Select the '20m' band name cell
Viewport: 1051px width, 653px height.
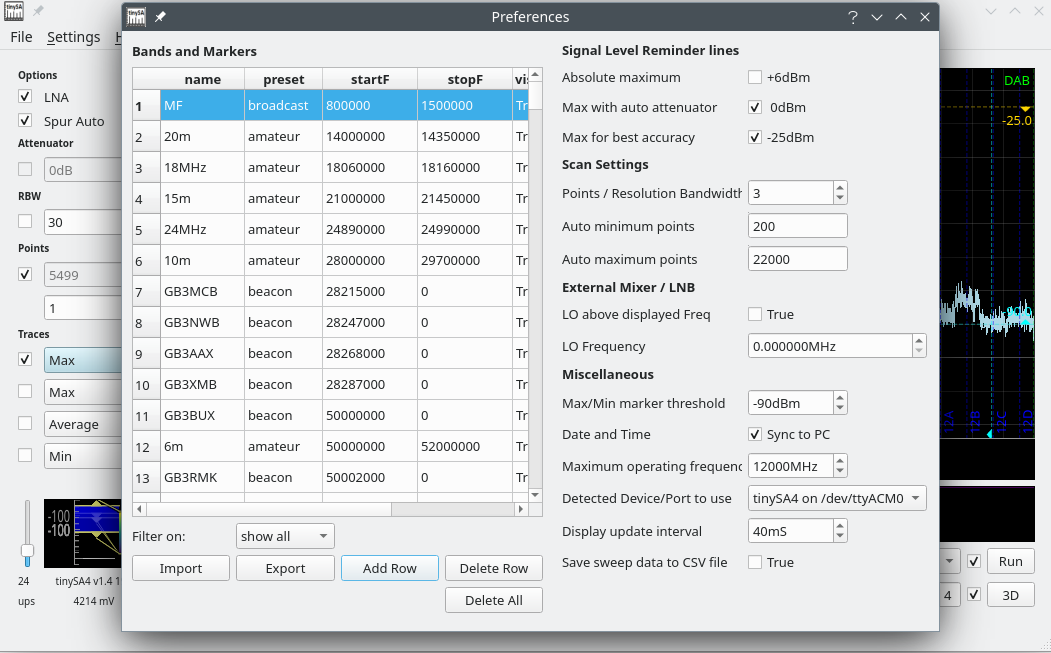click(202, 137)
